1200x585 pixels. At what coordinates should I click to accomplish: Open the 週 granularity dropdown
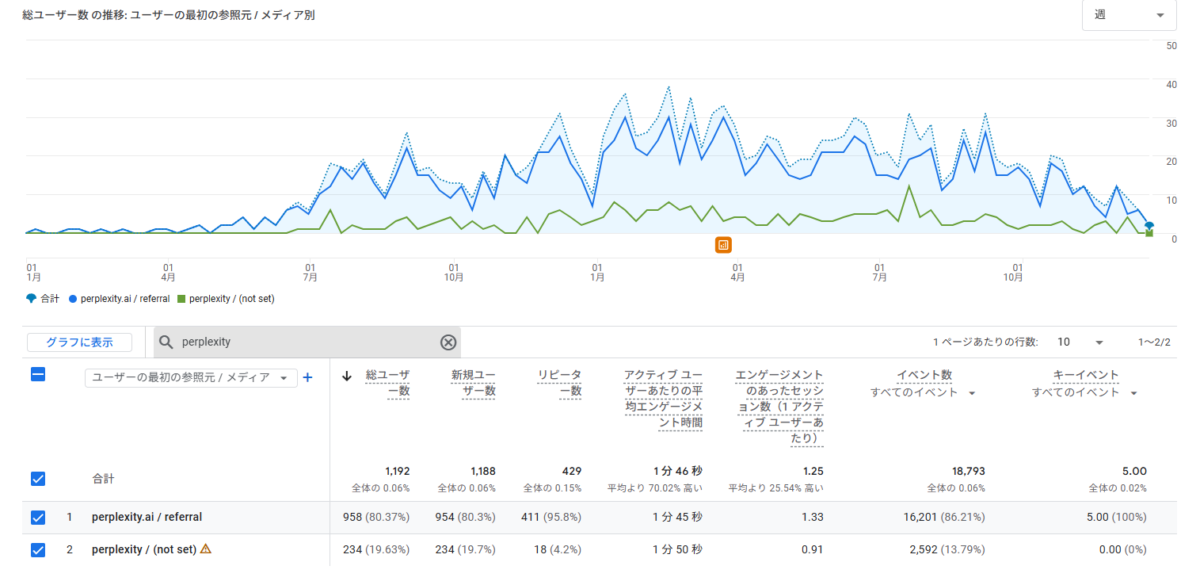coord(1129,16)
